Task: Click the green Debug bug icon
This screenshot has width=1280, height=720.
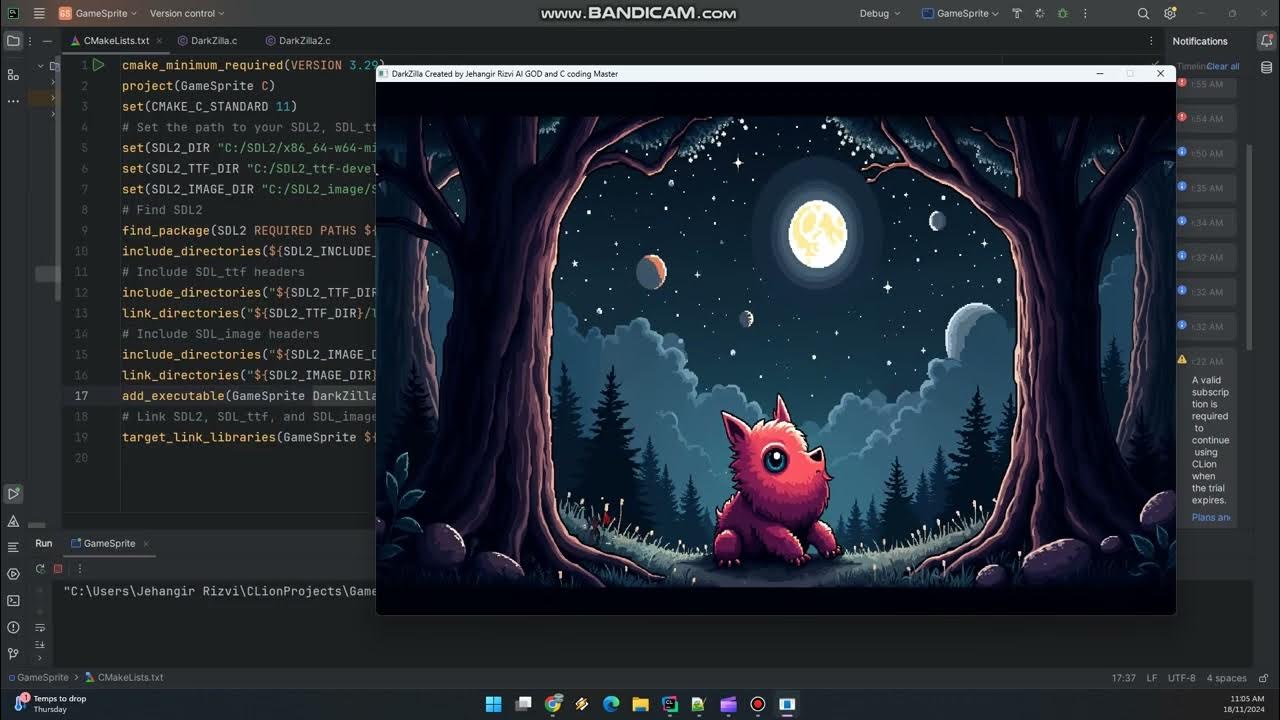Action: (x=1062, y=14)
